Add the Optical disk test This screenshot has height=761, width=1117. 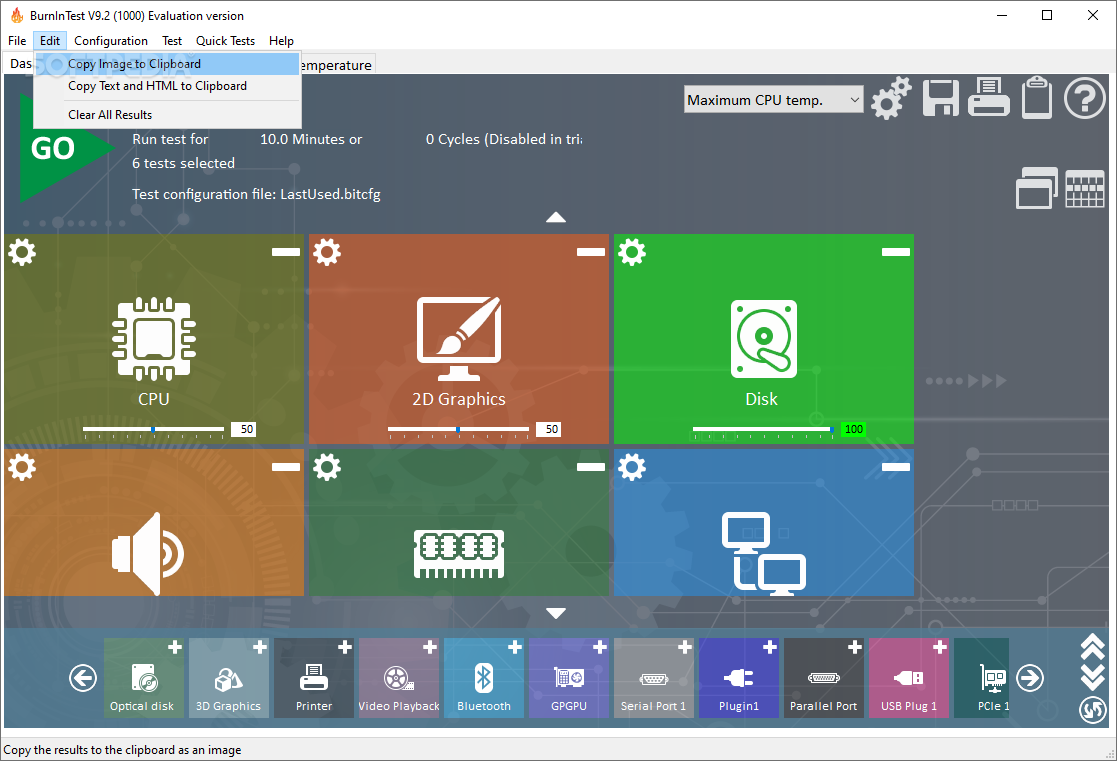[175, 647]
